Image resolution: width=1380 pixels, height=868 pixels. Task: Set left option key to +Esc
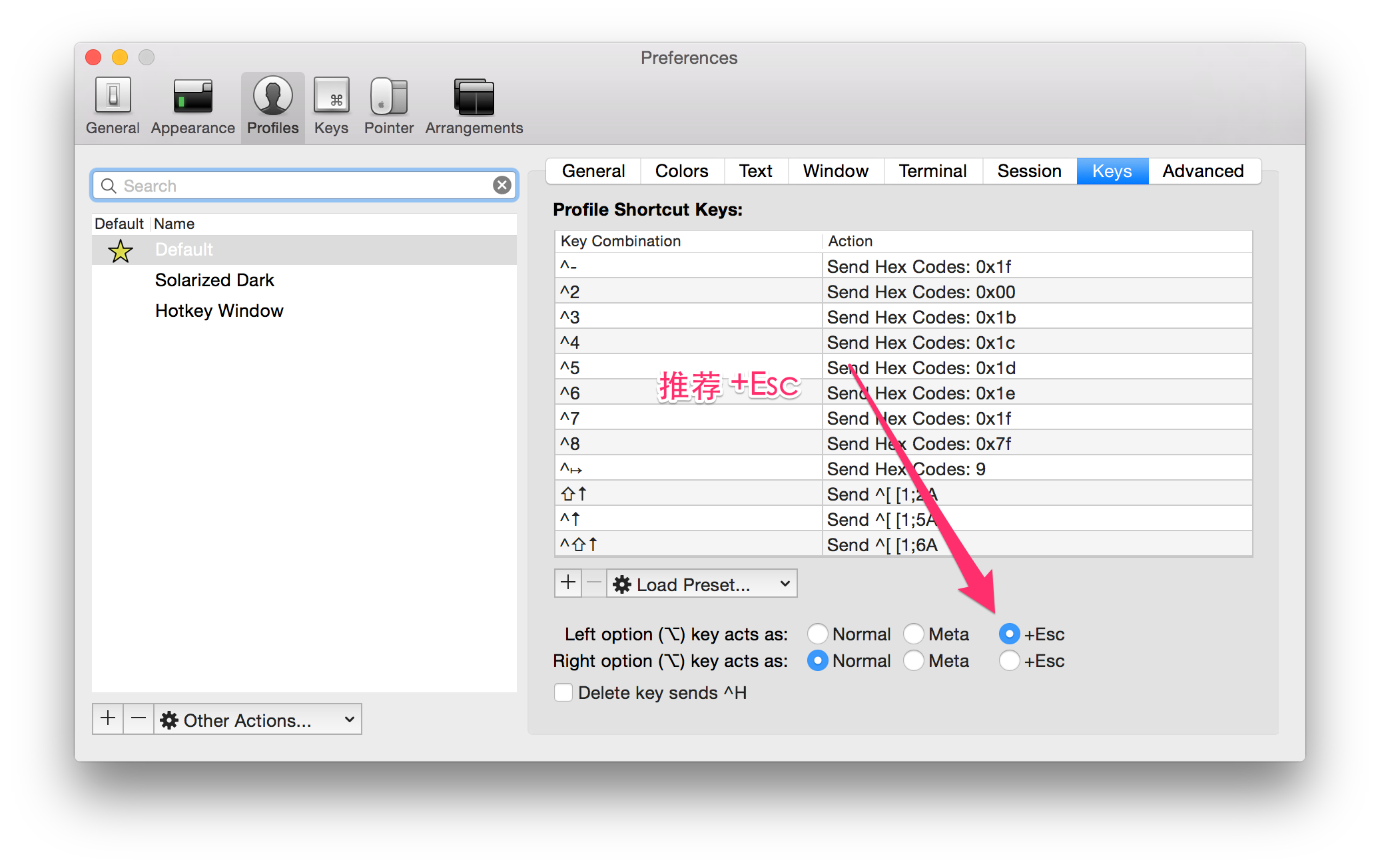coord(1010,634)
